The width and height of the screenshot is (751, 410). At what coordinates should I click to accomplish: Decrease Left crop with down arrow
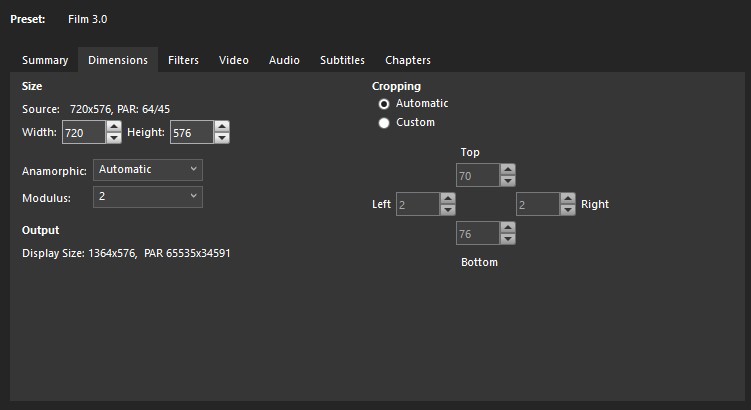pos(448,210)
